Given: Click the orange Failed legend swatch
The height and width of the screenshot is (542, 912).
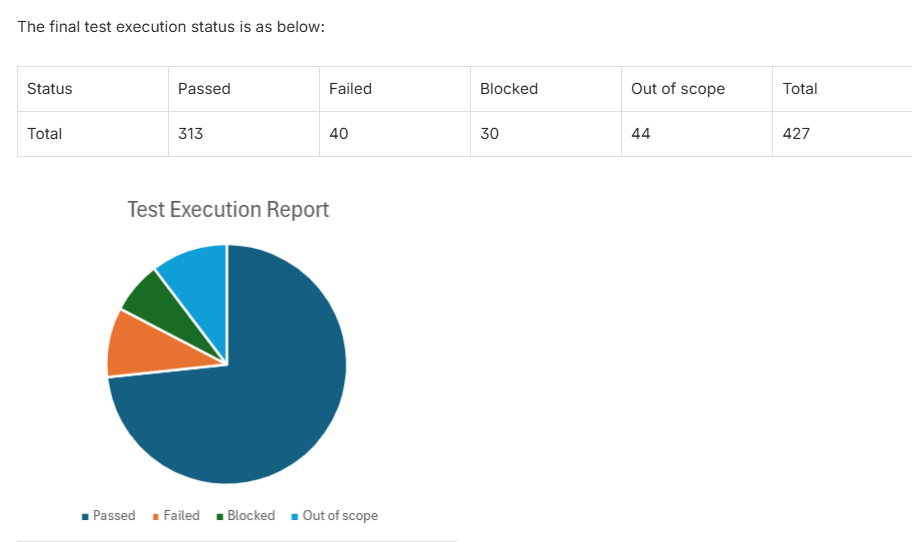Looking at the screenshot, I should [x=156, y=517].
